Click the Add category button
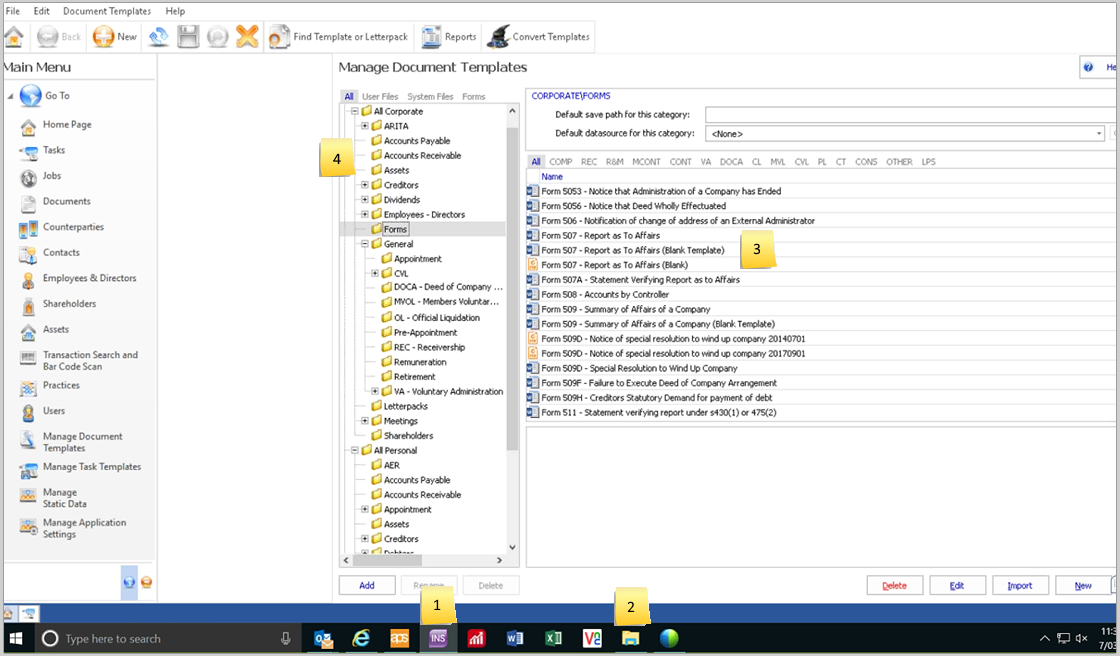This screenshot has width=1120, height=656. click(367, 586)
